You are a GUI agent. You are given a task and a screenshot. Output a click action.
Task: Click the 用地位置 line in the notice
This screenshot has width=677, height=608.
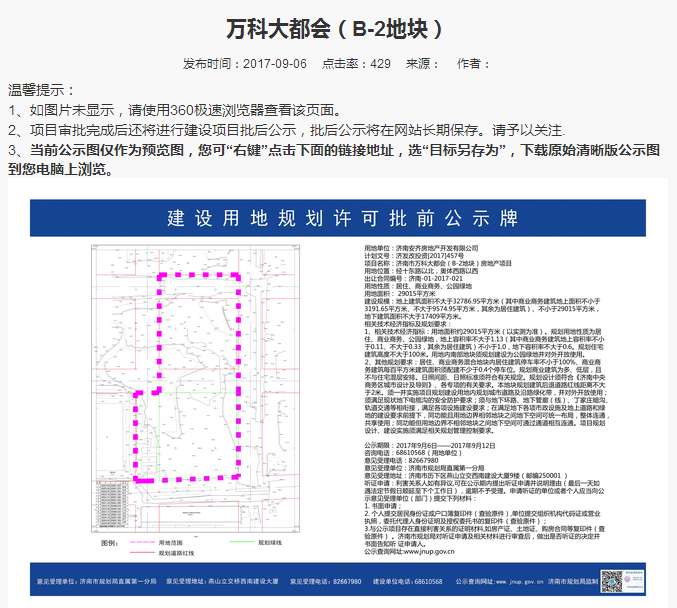click(x=421, y=271)
